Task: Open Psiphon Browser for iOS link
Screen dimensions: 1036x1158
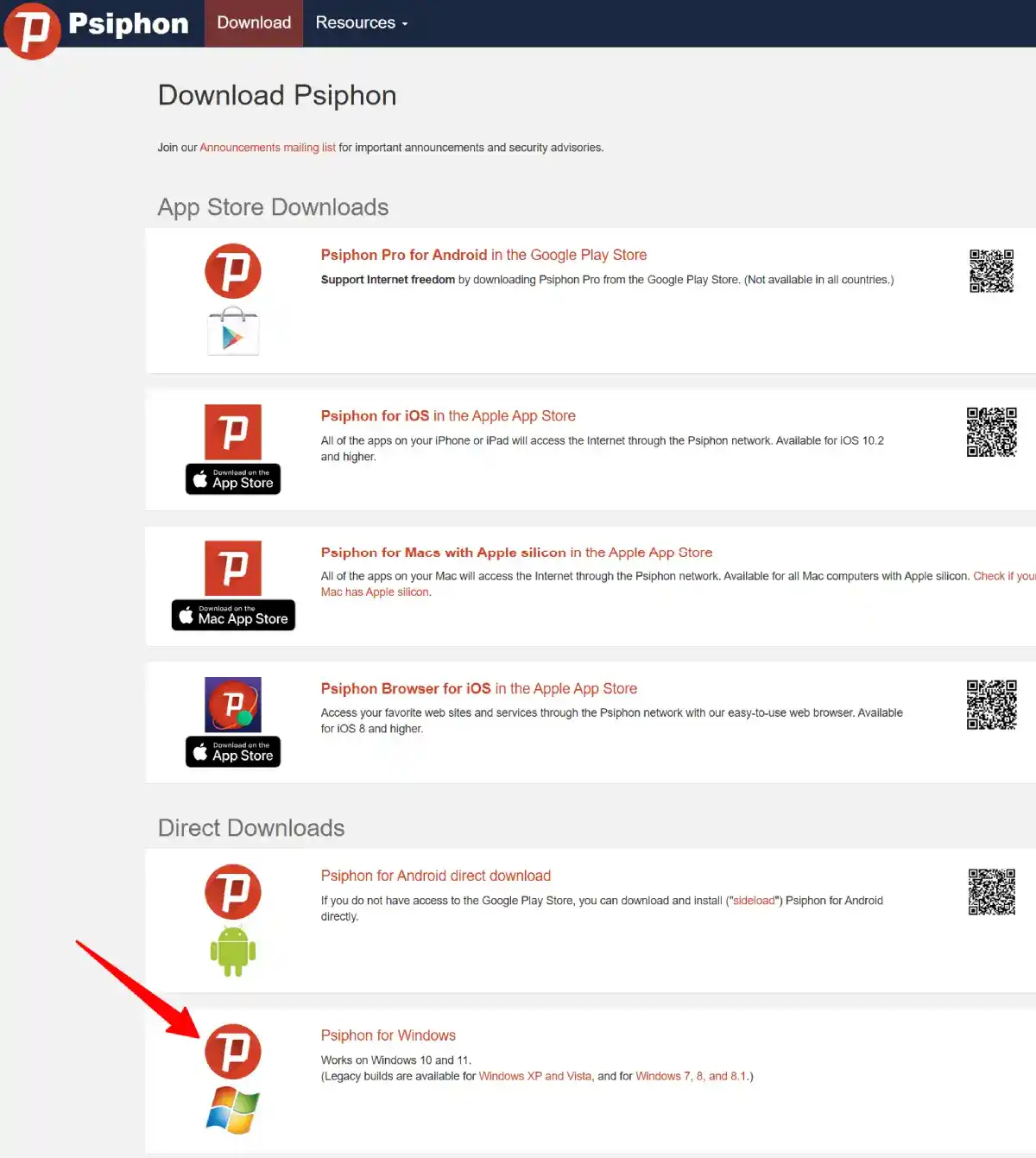Action: (x=479, y=688)
